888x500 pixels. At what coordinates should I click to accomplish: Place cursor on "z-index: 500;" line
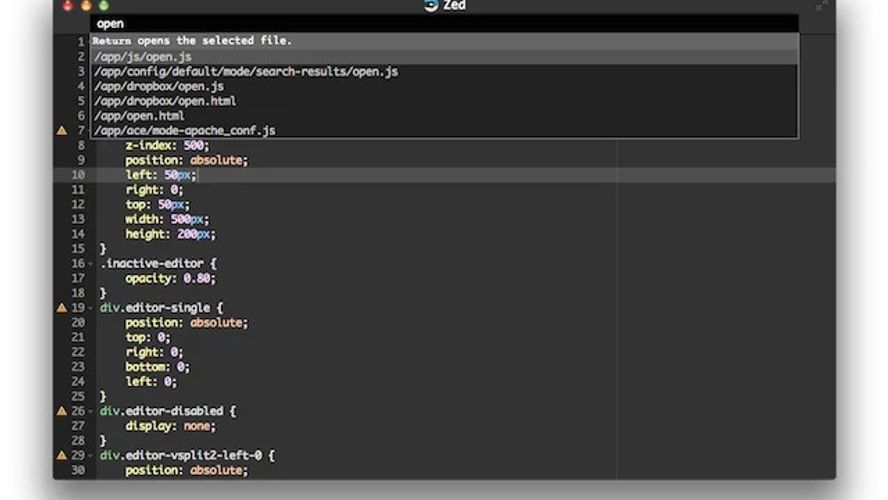(167, 146)
